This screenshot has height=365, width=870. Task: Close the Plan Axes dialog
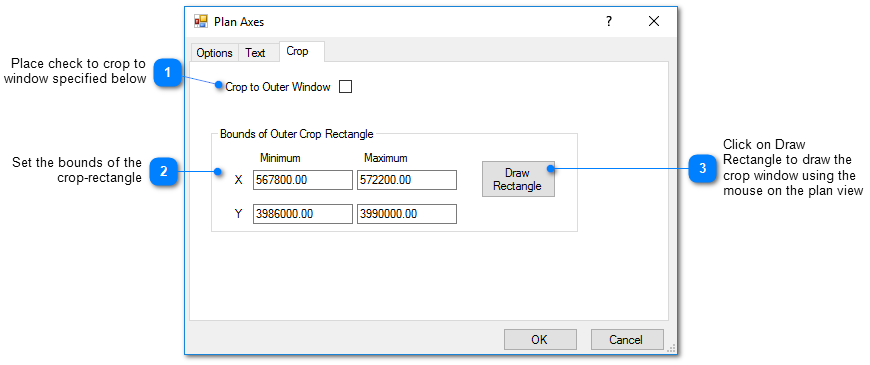[654, 22]
